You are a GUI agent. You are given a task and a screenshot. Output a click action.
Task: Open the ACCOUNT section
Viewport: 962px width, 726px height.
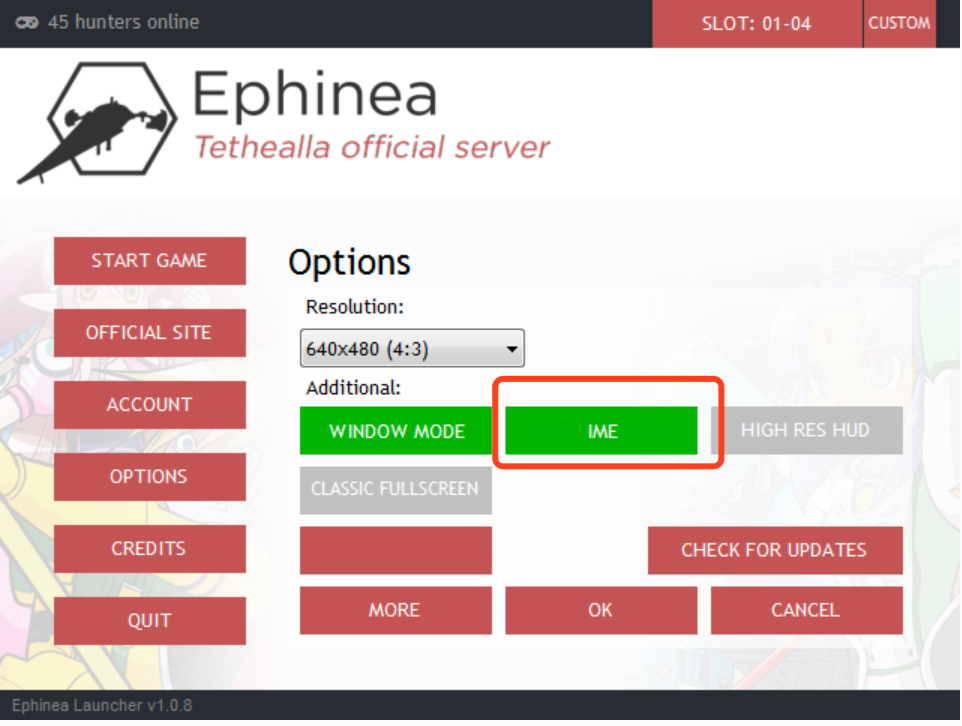pos(149,405)
